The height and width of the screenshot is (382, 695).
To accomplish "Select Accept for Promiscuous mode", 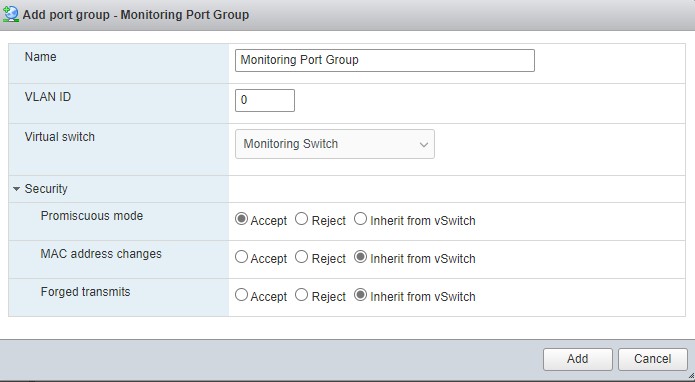I will 241,219.
